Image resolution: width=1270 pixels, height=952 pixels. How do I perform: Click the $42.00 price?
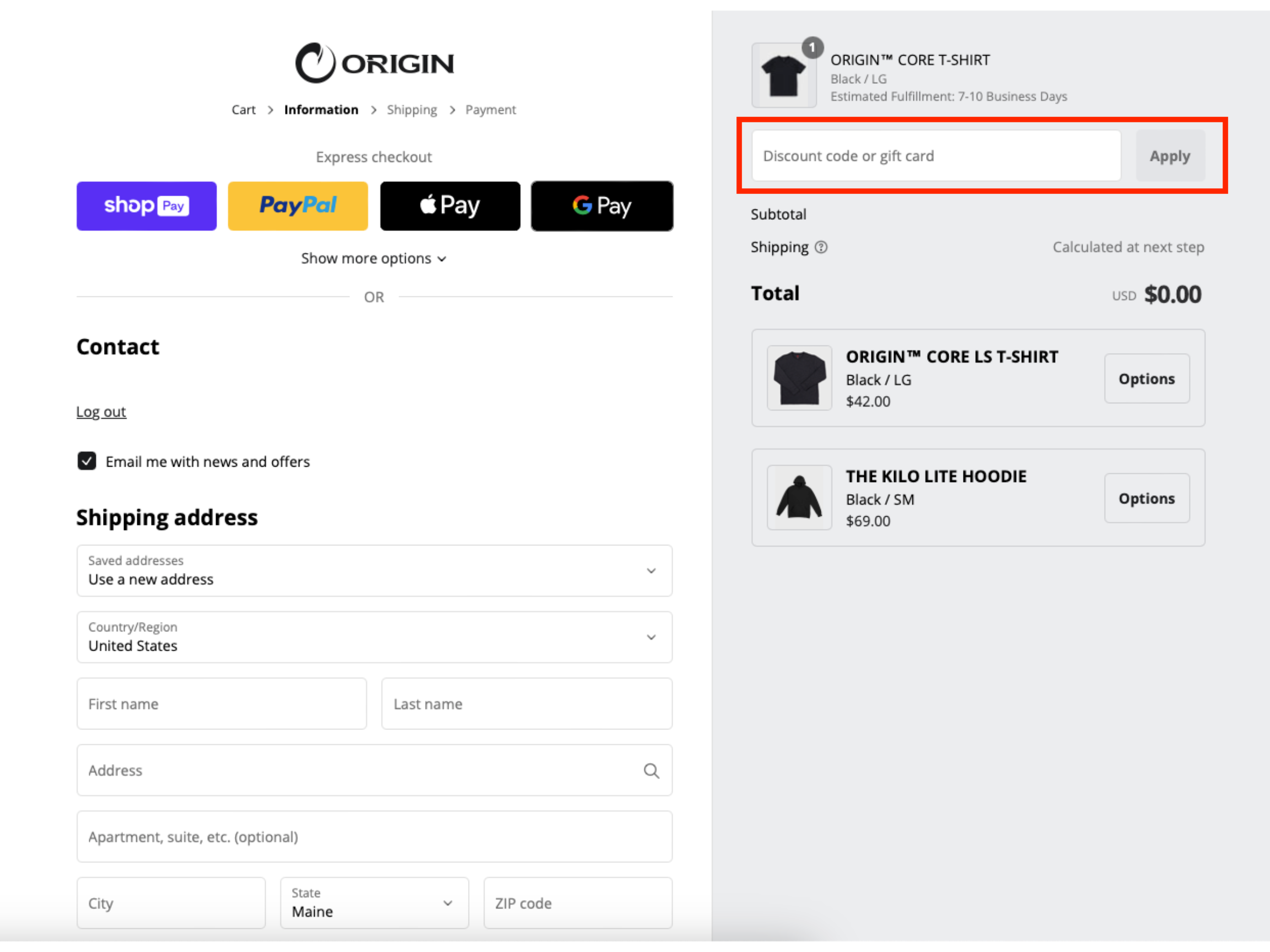[868, 401]
